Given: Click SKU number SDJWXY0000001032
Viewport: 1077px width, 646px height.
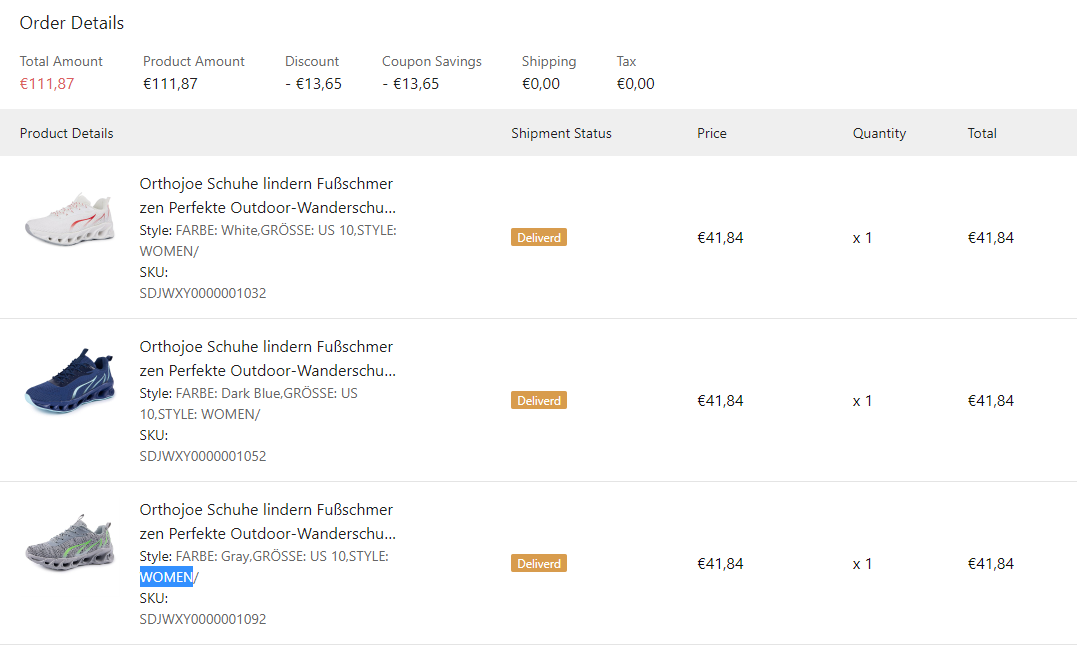Looking at the screenshot, I should click(203, 294).
